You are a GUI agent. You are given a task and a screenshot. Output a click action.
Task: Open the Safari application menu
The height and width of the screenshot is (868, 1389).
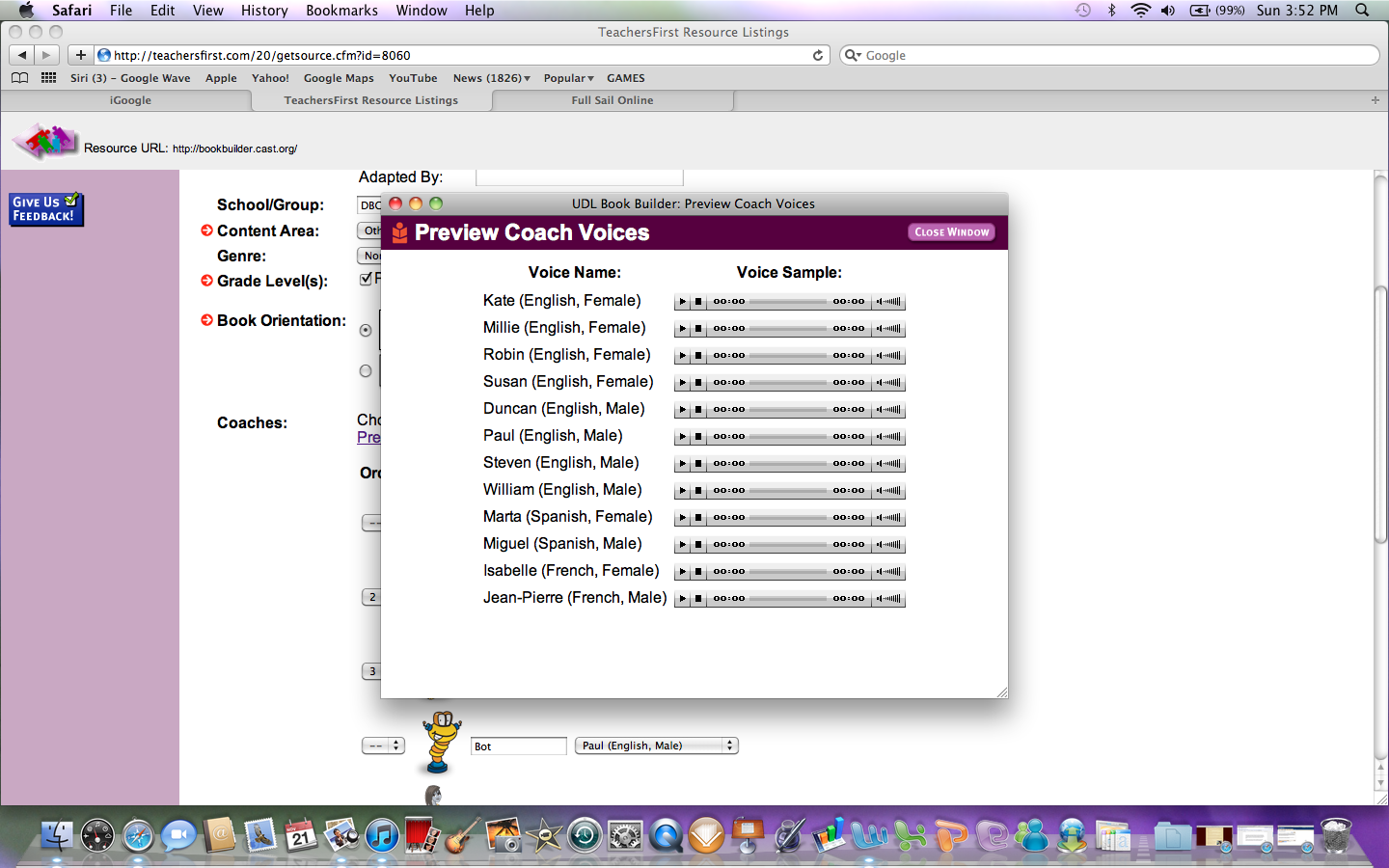coord(71,11)
